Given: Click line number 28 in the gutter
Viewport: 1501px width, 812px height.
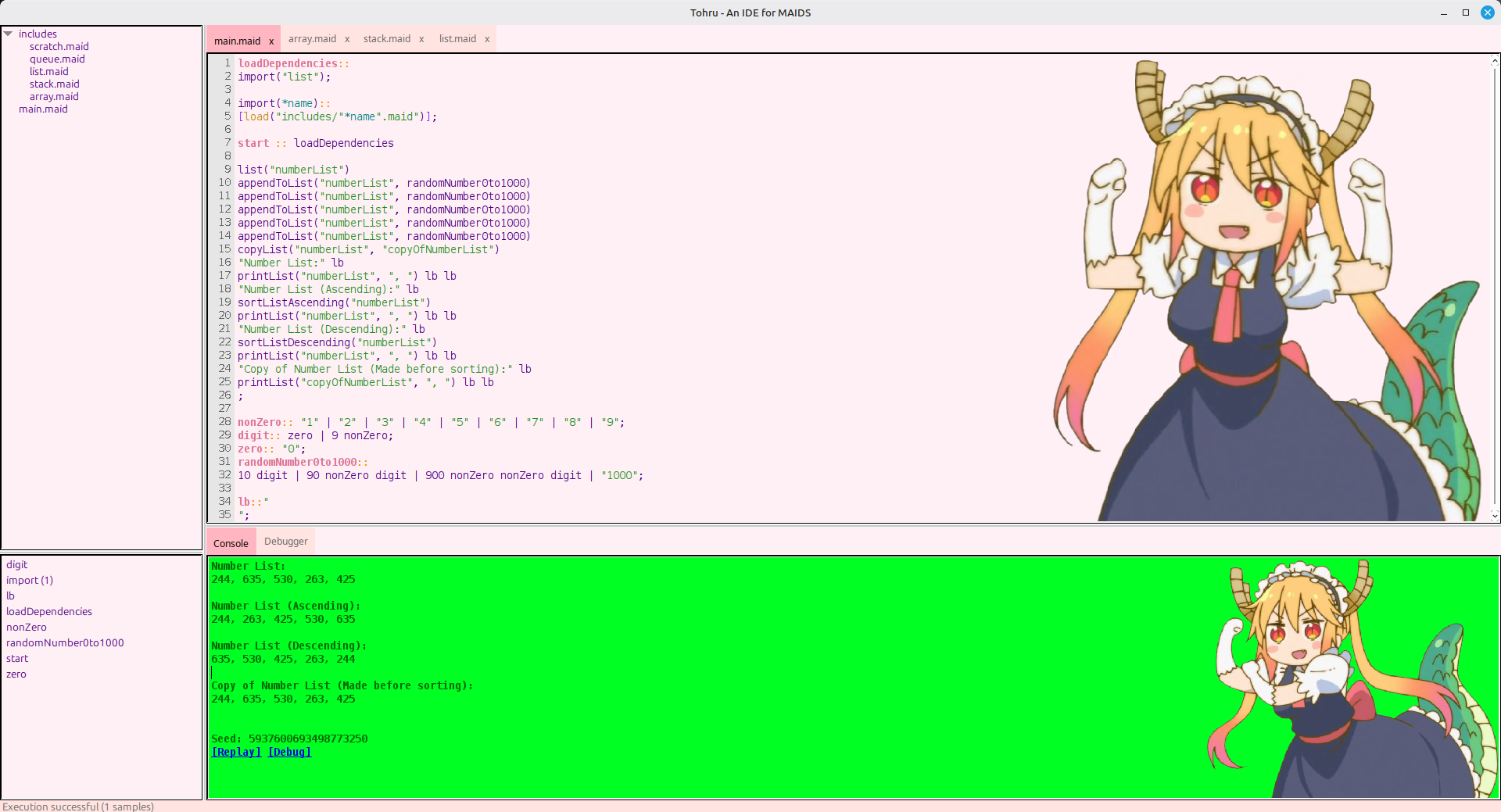Looking at the screenshot, I should [224, 422].
